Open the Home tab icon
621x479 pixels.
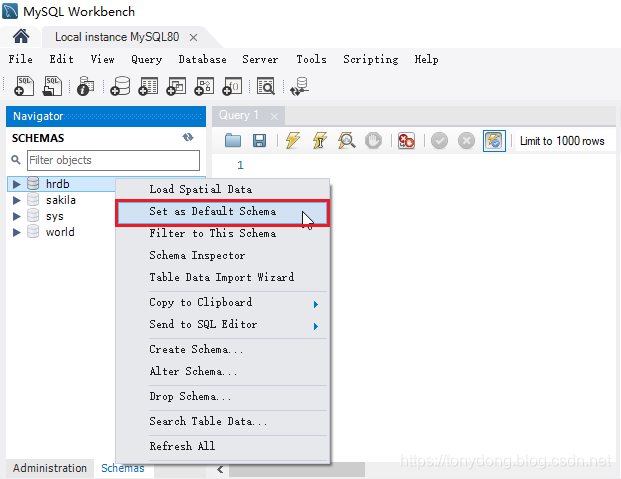[x=21, y=36]
